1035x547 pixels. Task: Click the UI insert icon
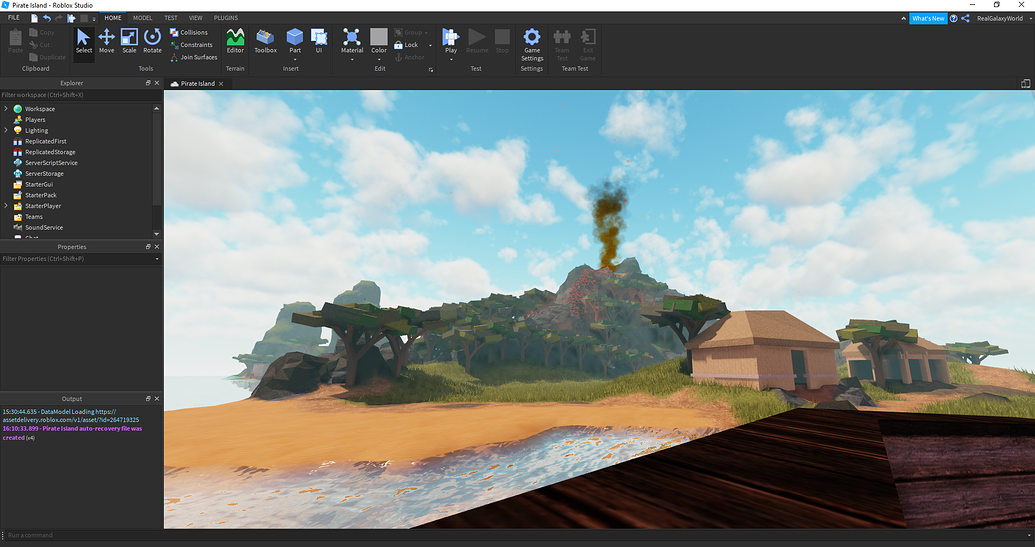319,40
